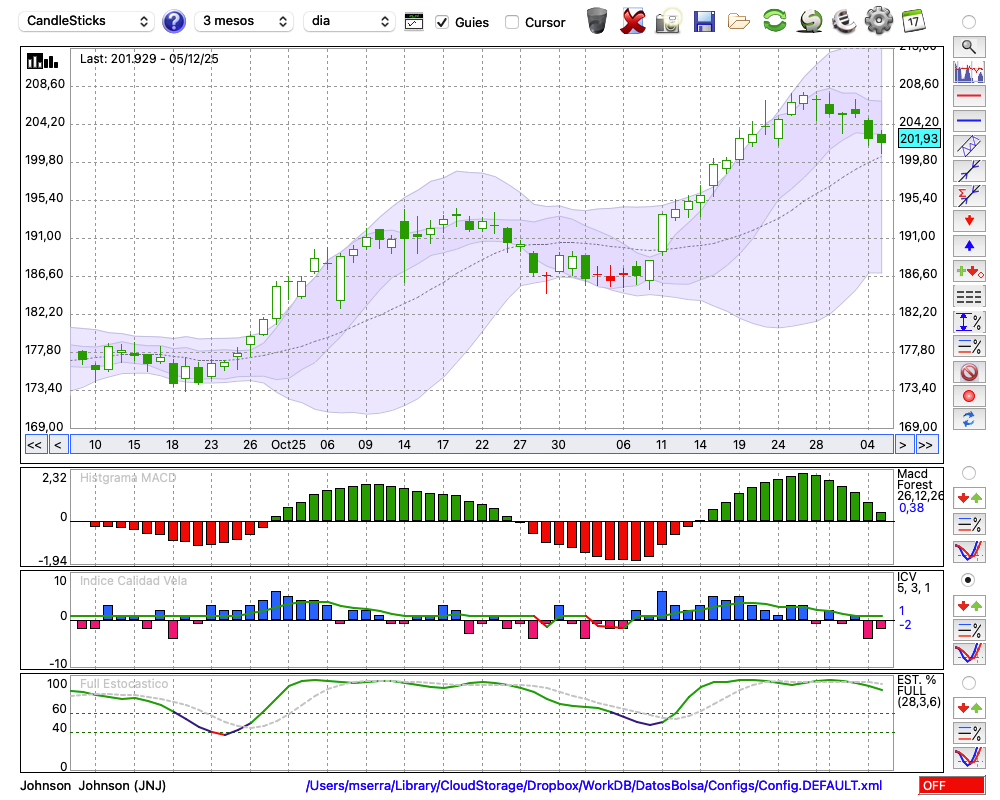Image resolution: width=1000 pixels, height=800 pixels.
Task: Select the red horizontal line tool
Action: [x=968, y=97]
